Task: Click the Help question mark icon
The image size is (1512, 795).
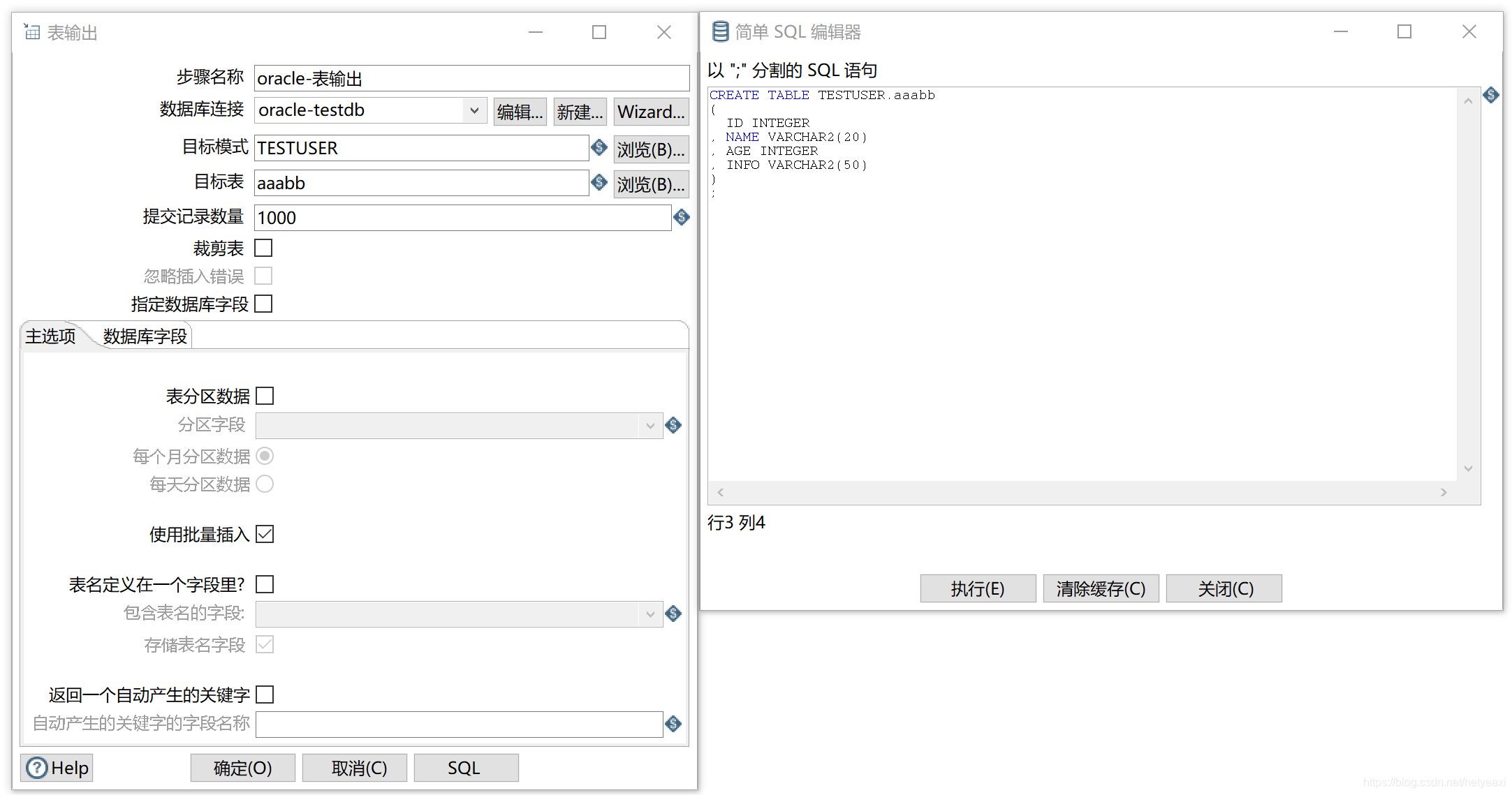Action: point(37,768)
